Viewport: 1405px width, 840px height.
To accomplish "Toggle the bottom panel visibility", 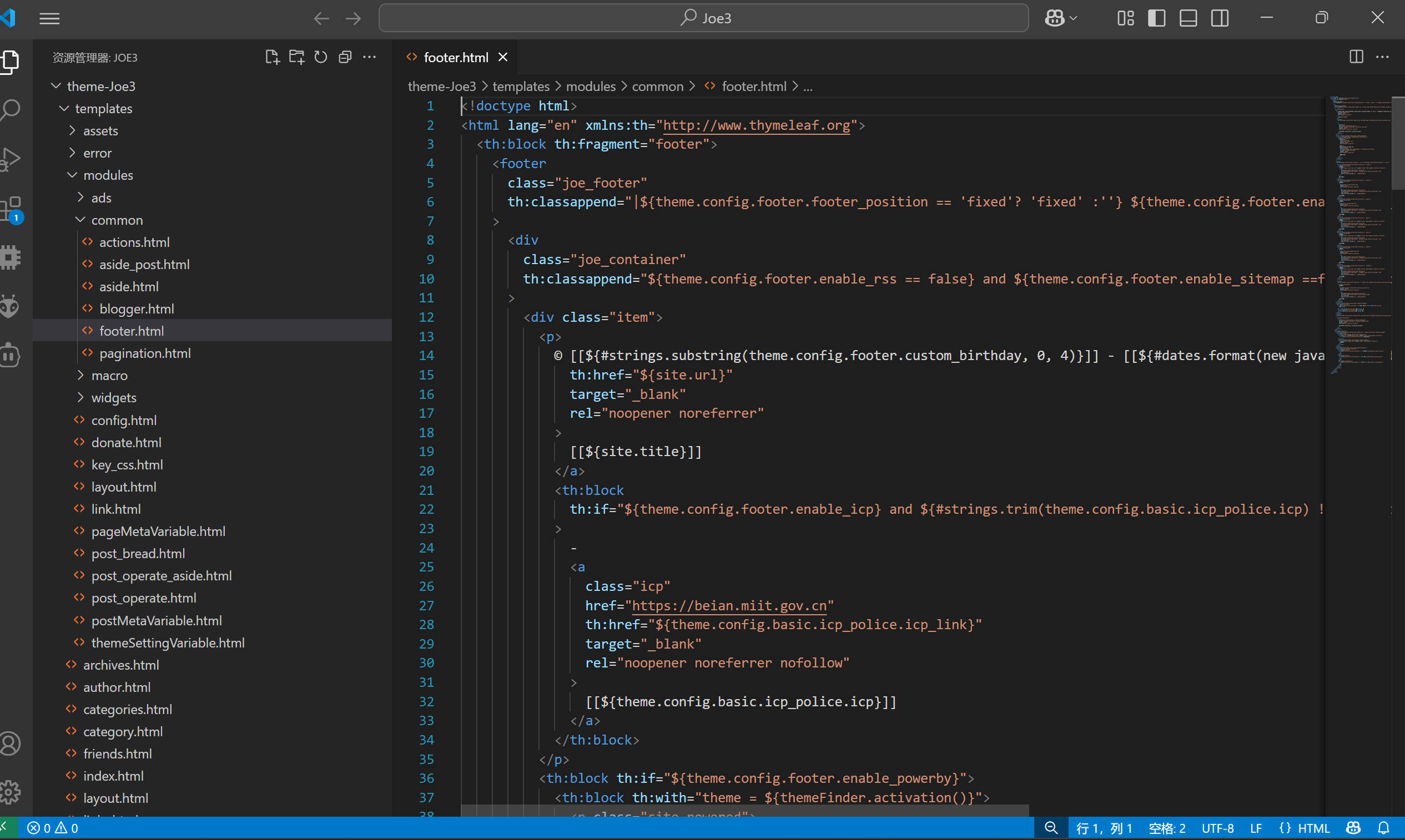I will click(1188, 18).
